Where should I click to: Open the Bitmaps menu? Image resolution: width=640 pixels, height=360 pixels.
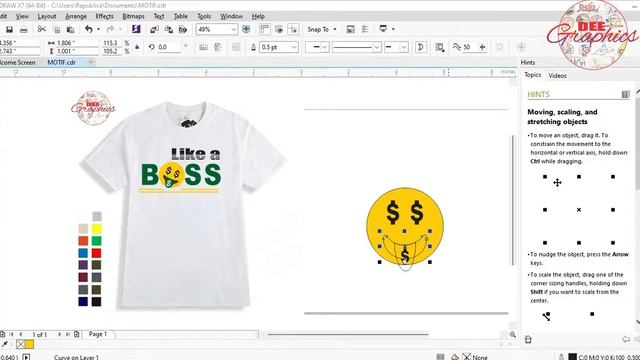pos(133,16)
